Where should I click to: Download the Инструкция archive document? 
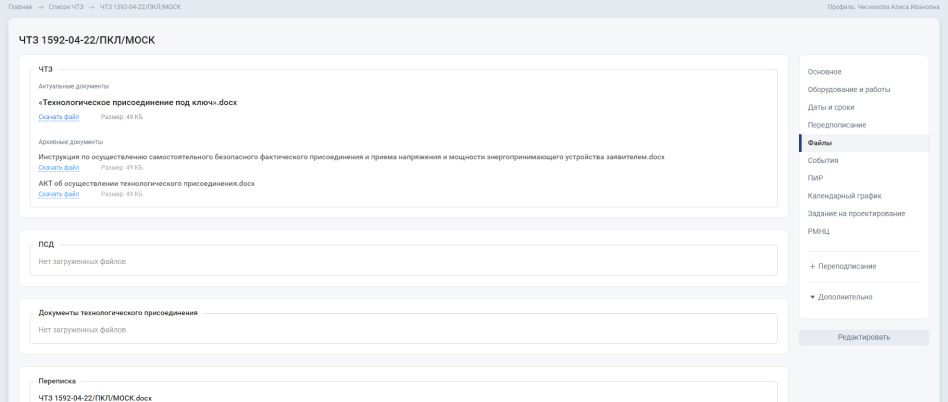click(x=59, y=167)
